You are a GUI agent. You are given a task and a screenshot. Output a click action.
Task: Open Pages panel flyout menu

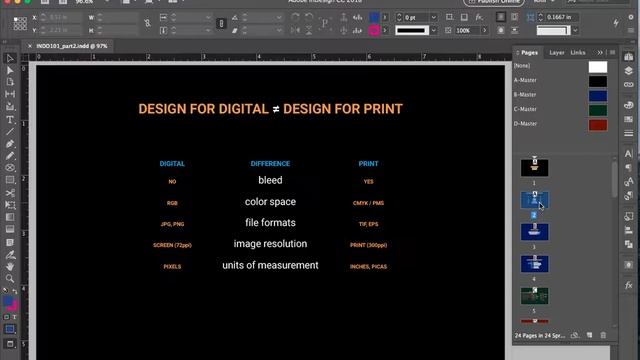[x=612, y=53]
